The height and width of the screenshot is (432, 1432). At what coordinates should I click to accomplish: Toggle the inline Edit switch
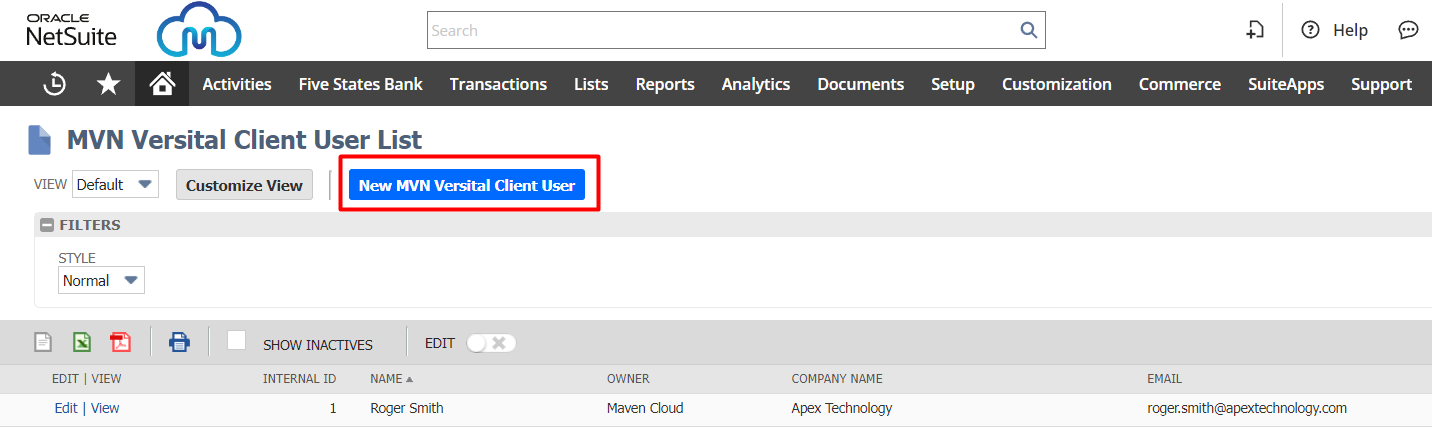[491, 343]
